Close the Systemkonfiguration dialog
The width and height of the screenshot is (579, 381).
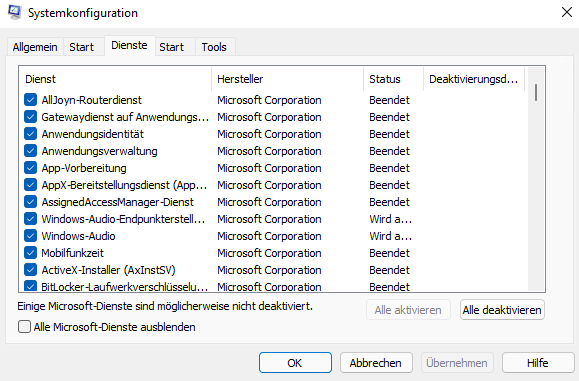pos(566,12)
